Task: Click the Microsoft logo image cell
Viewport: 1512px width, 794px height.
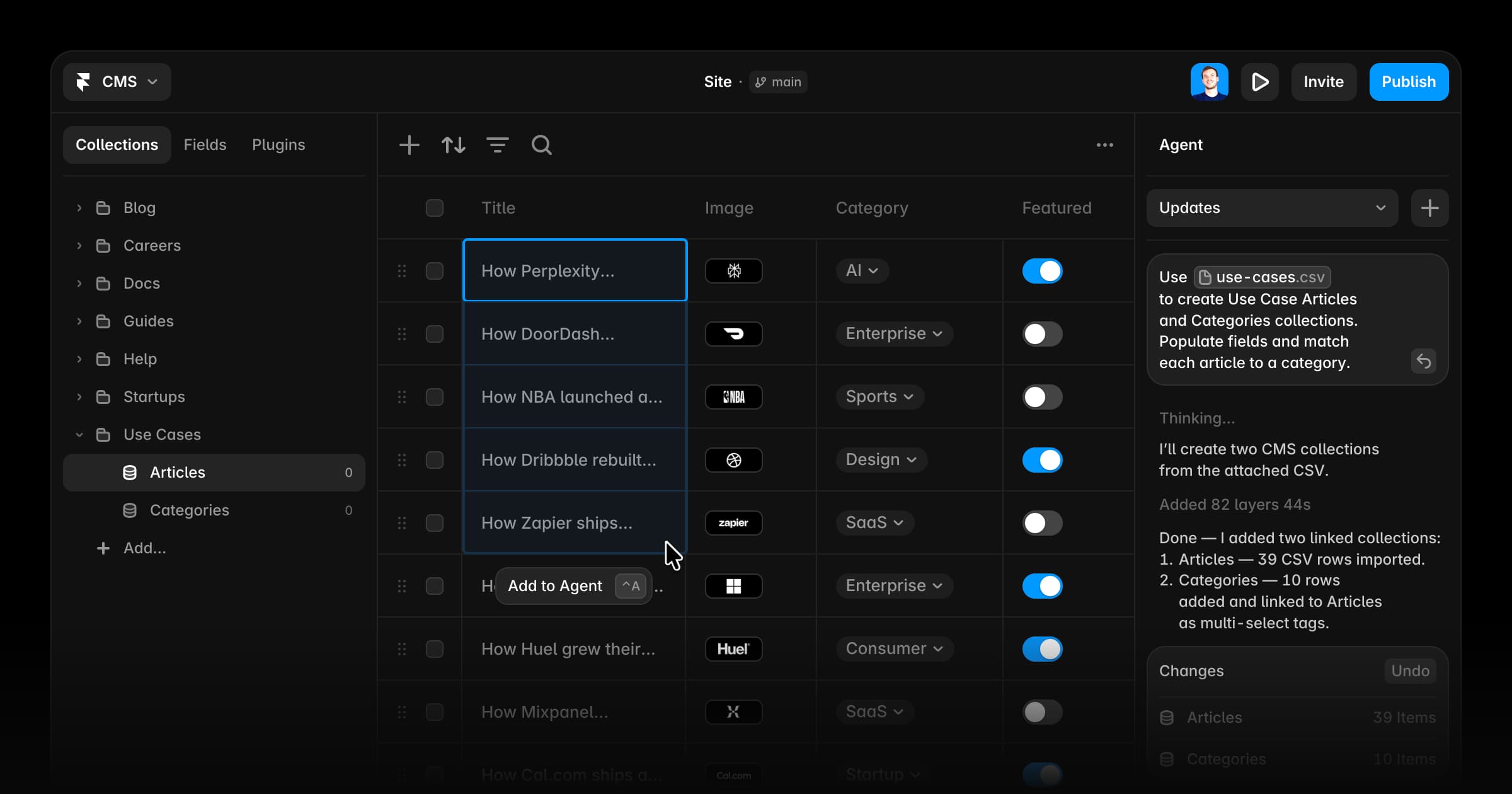Action: 734,586
